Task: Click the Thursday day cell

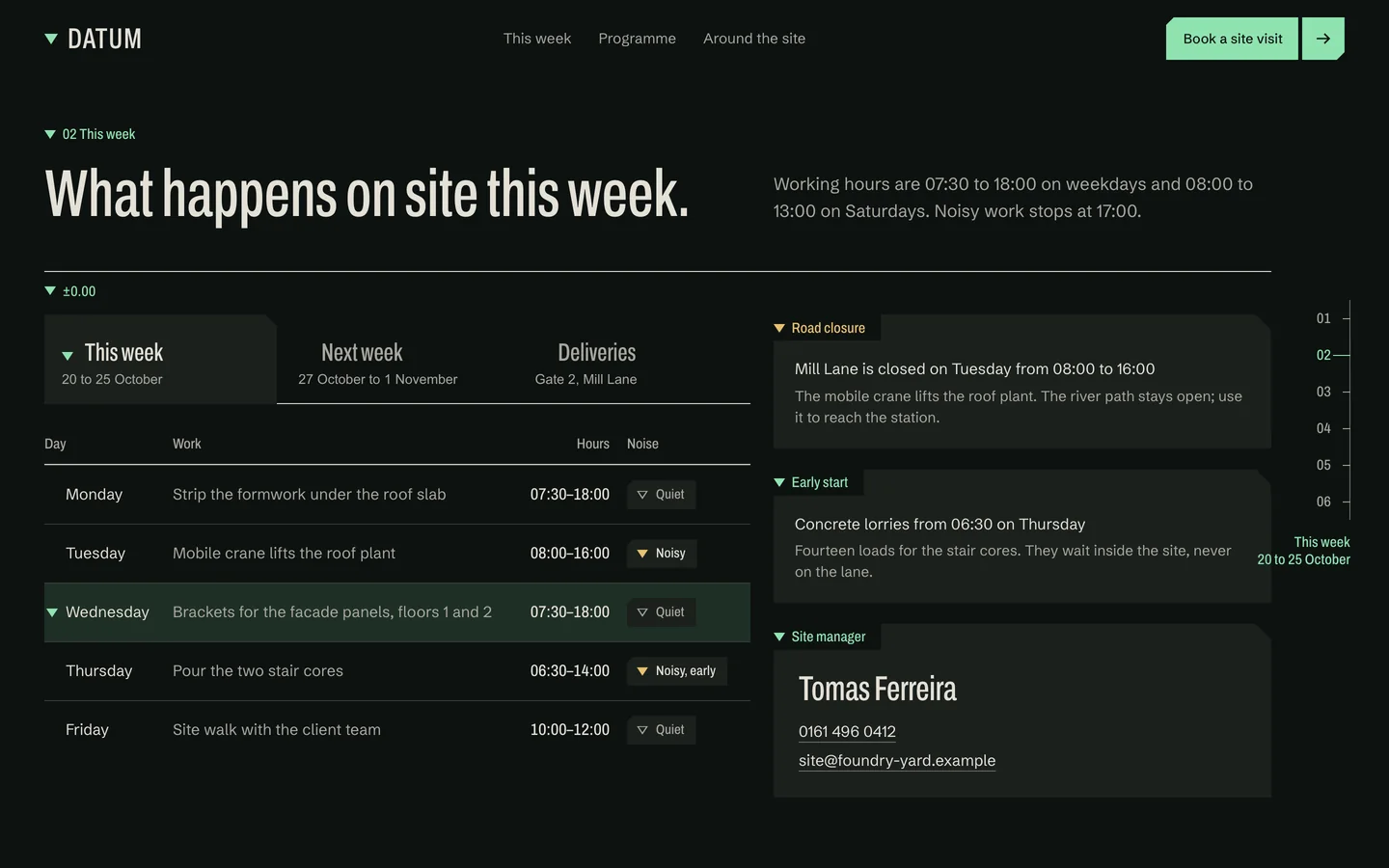Action: click(98, 671)
